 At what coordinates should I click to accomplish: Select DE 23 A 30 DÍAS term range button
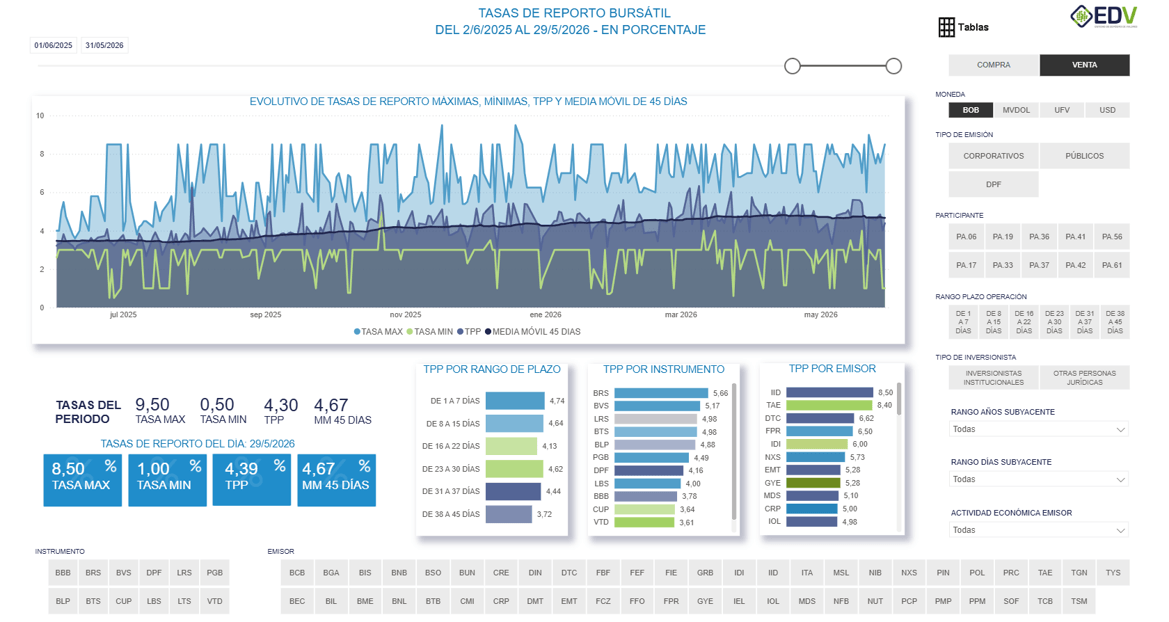(1054, 322)
